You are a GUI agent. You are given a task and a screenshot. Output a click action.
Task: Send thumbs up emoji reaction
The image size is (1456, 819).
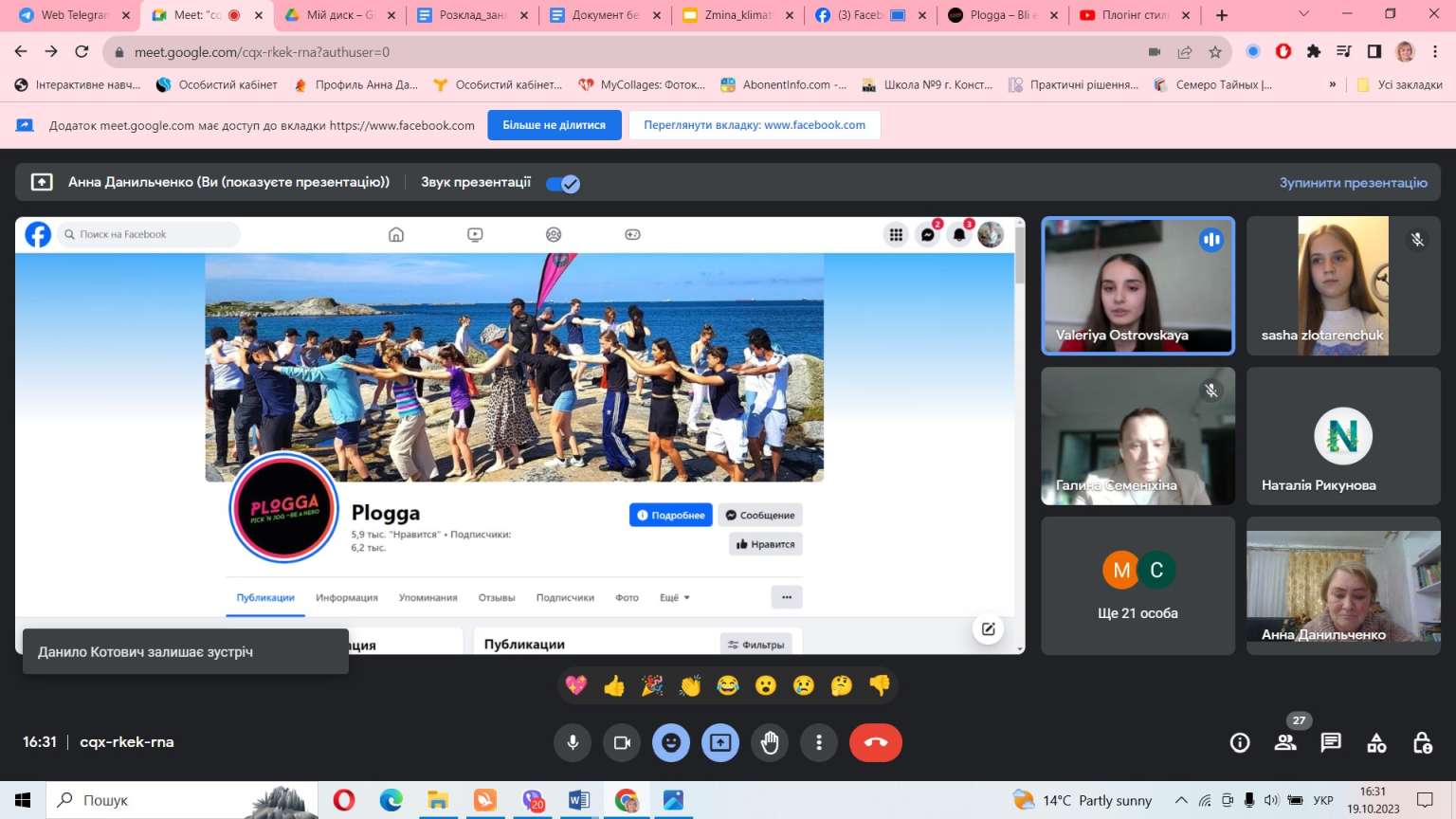pyautogui.click(x=614, y=685)
